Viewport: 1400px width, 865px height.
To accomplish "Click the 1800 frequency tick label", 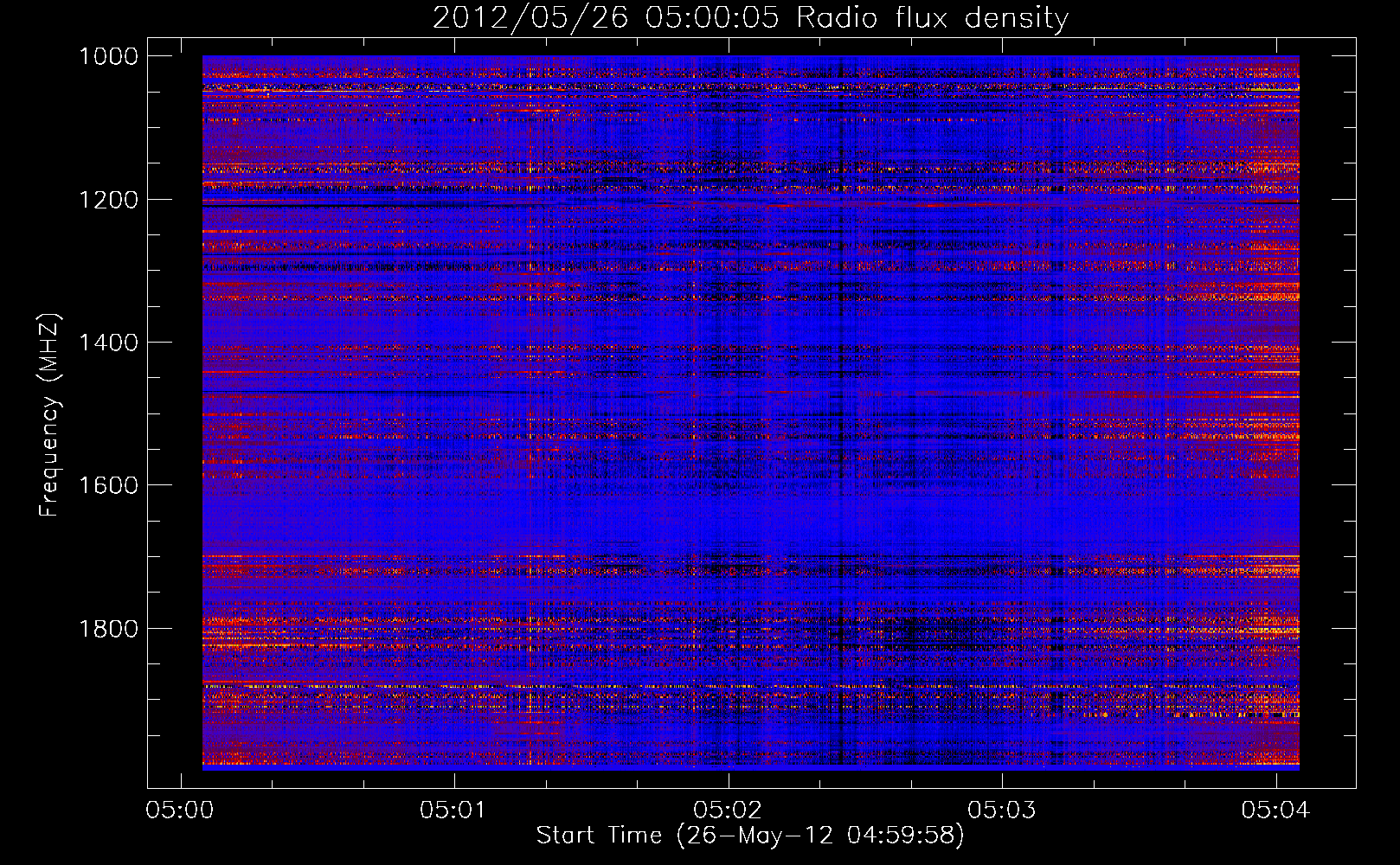I will (108, 628).
